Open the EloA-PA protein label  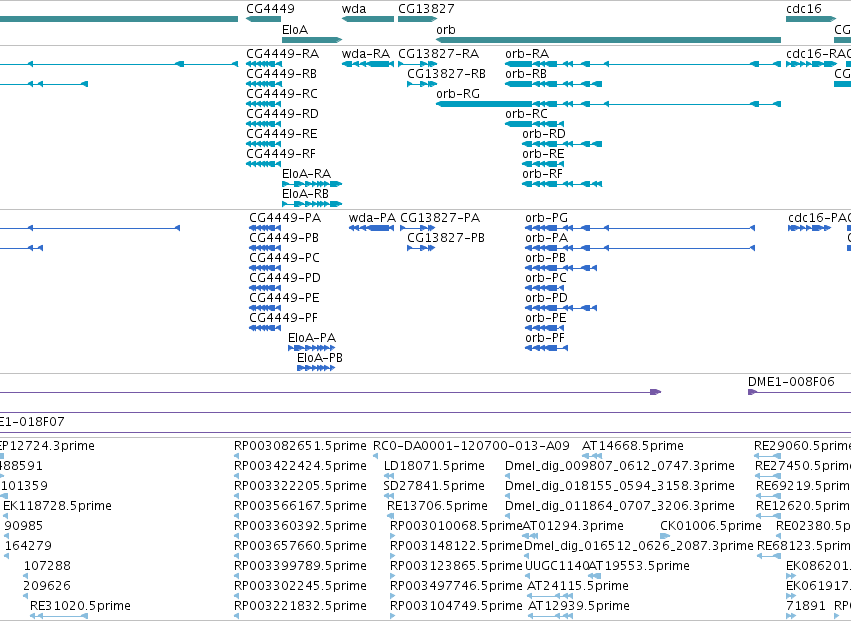(x=312, y=339)
